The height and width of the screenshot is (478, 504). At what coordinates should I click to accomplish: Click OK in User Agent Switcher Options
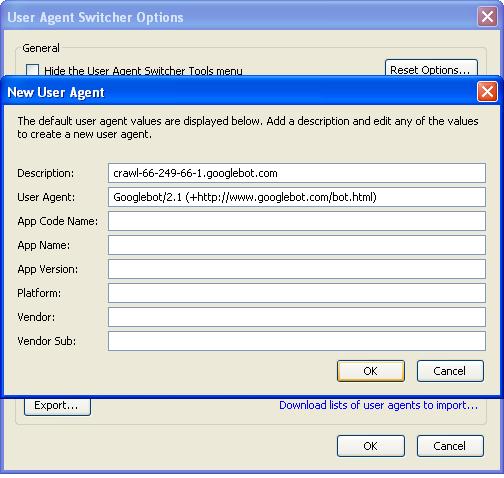click(371, 446)
